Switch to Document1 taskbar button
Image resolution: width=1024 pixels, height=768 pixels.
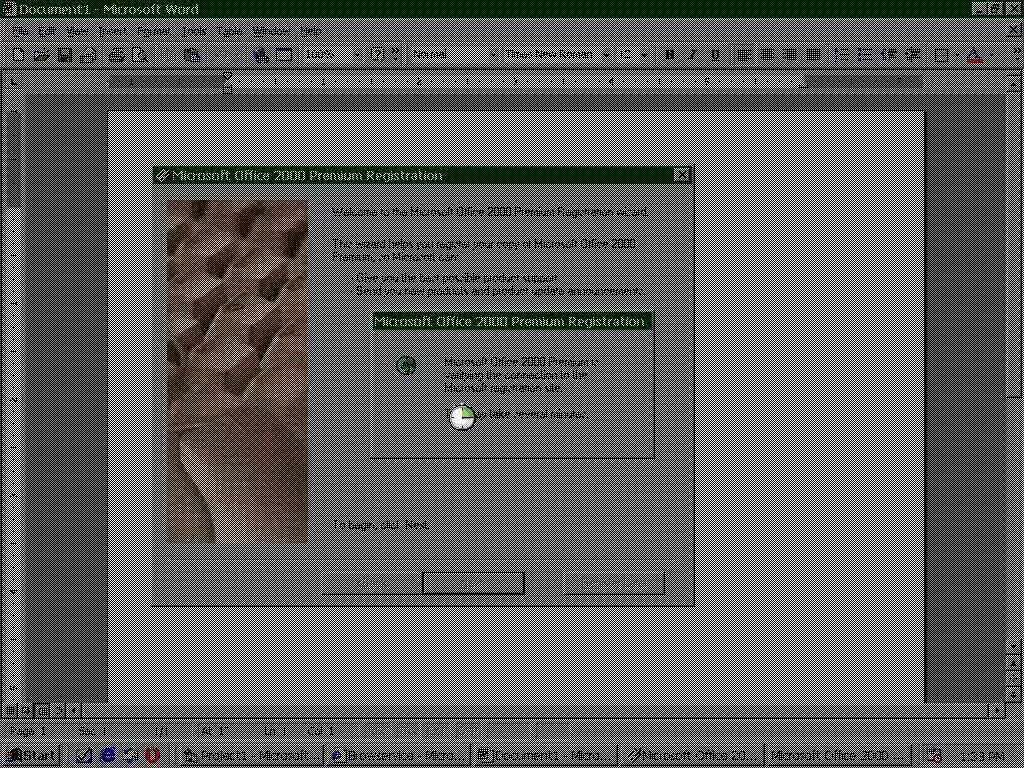click(545, 756)
